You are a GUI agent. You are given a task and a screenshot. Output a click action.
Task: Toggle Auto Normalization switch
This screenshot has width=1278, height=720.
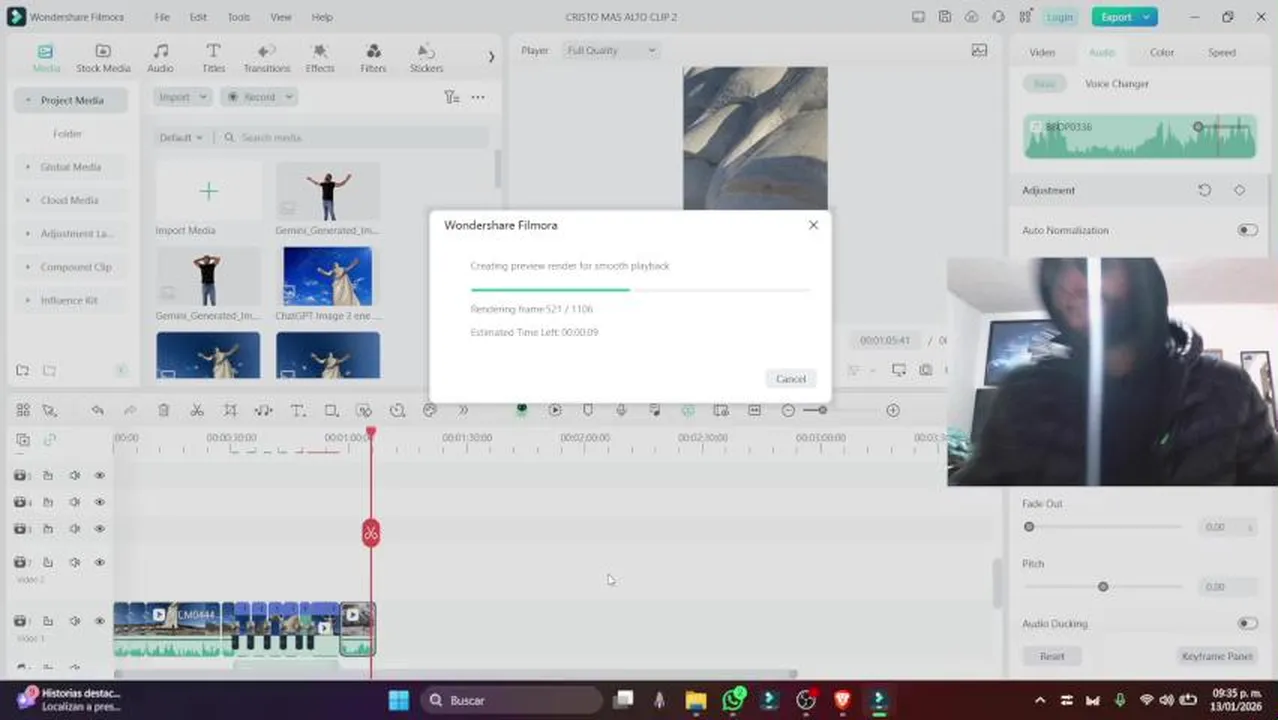(1247, 230)
